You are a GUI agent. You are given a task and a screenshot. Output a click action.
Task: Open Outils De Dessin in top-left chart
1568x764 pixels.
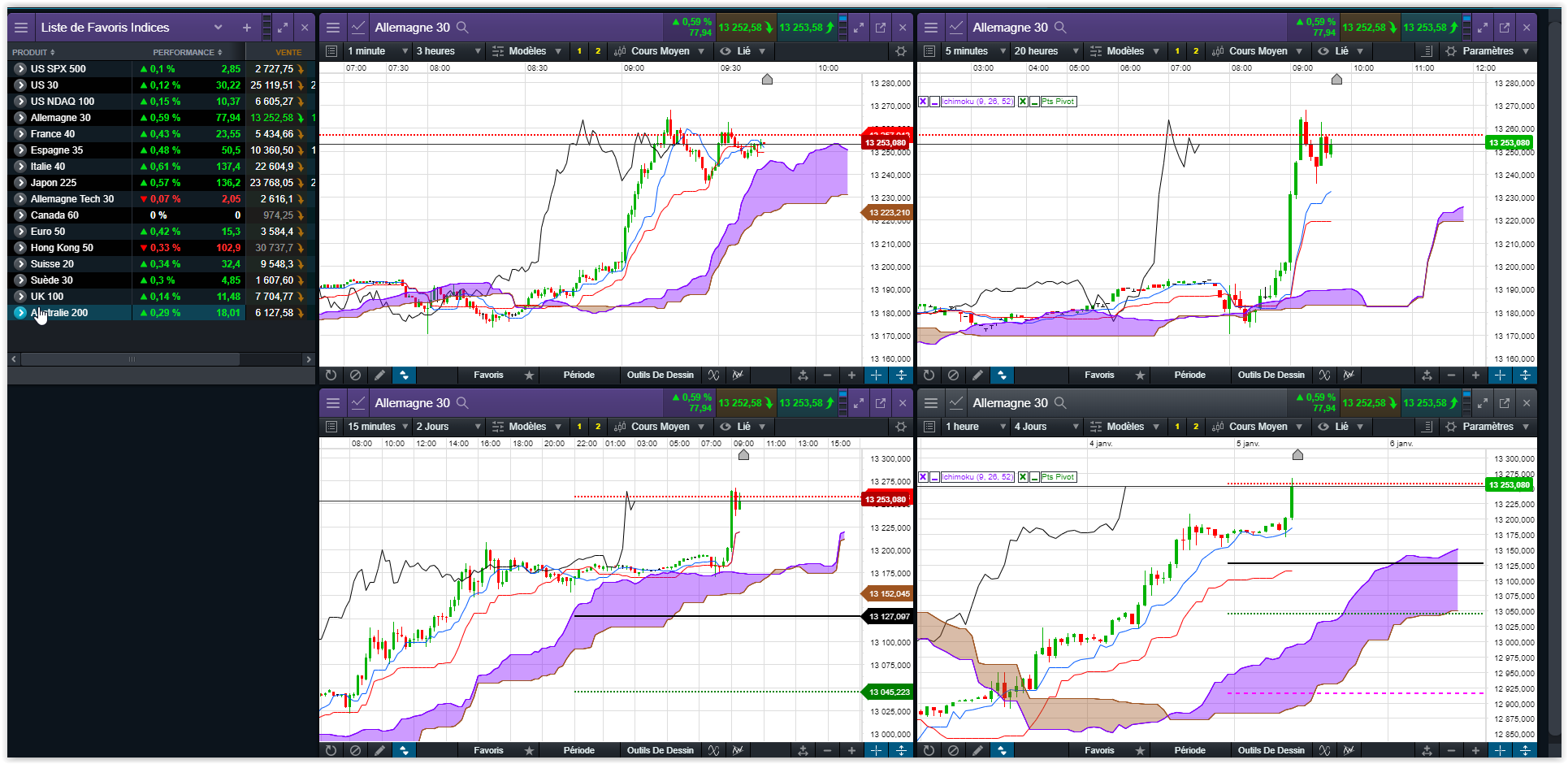661,375
